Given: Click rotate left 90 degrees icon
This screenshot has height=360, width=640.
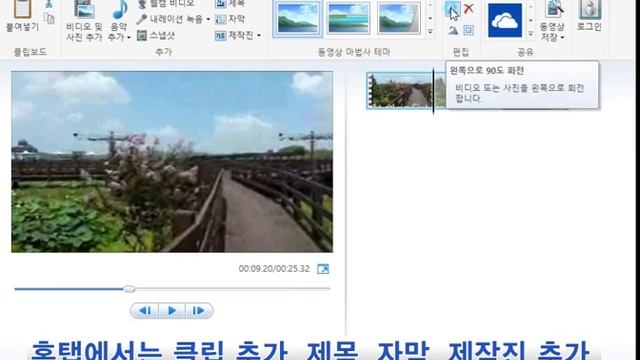Looking at the screenshot, I should (452, 8).
